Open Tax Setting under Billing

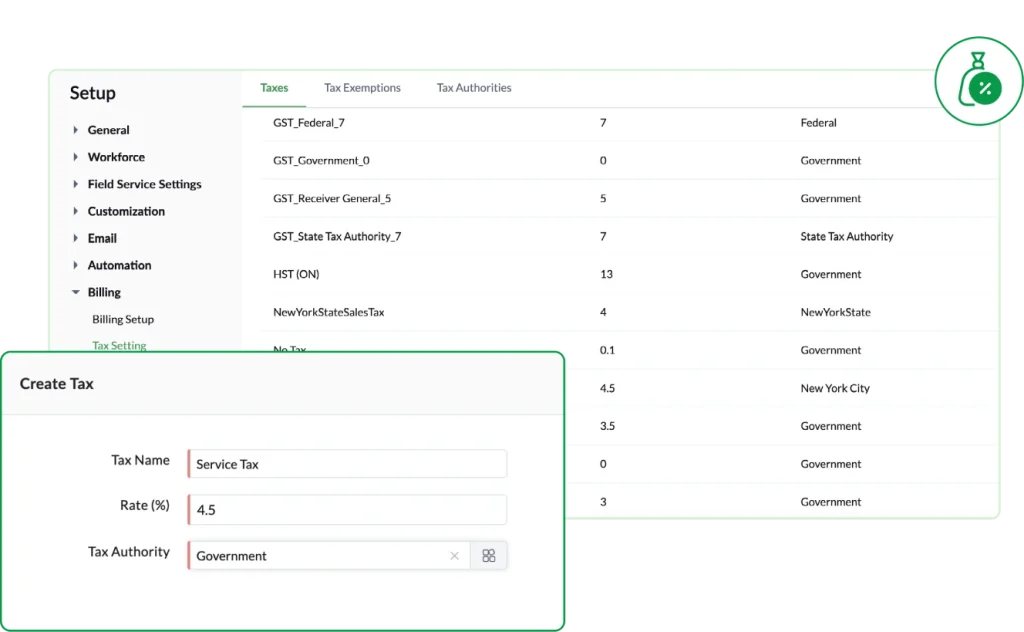tap(119, 345)
